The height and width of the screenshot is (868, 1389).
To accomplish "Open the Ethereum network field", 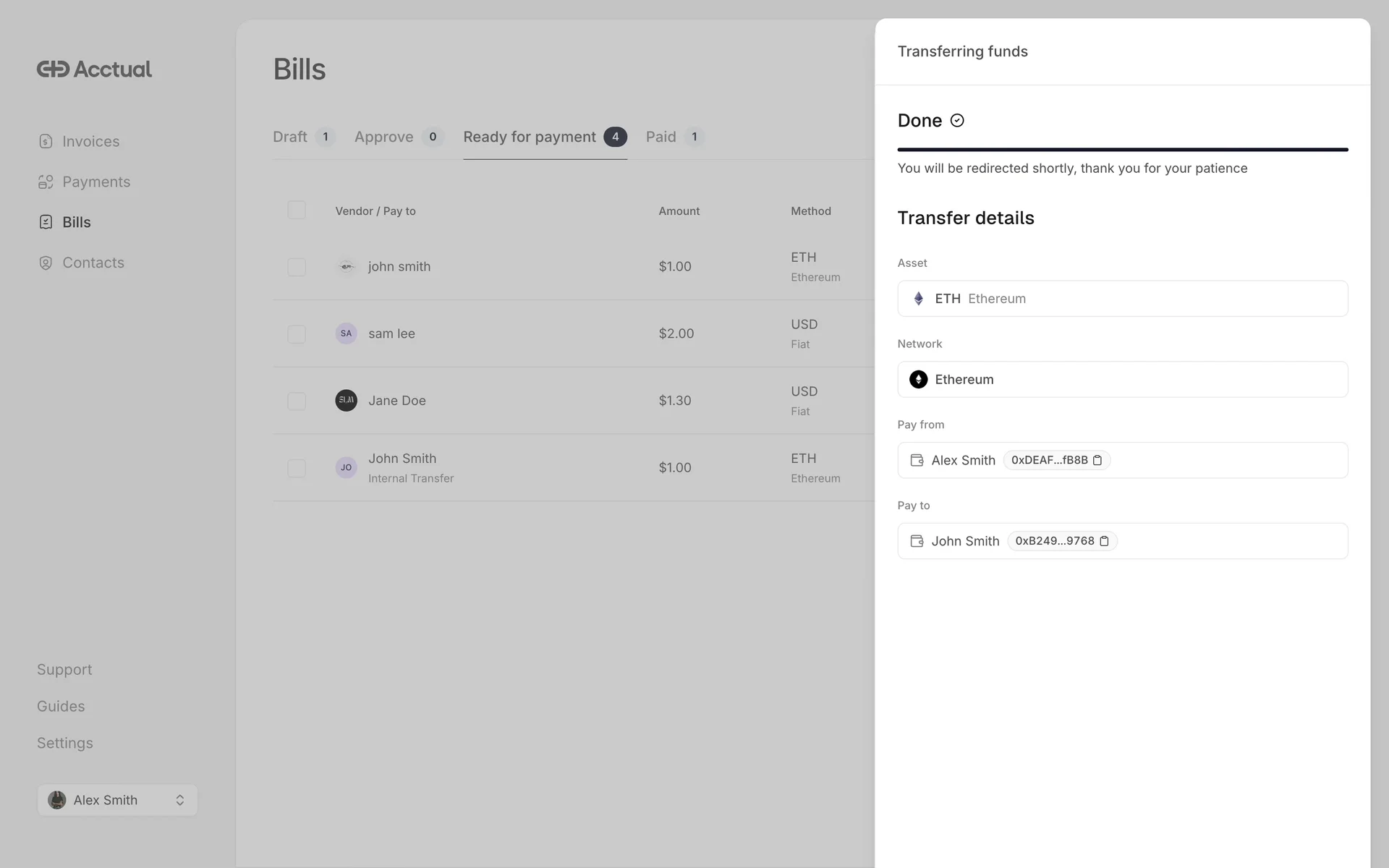I will pos(1122,380).
